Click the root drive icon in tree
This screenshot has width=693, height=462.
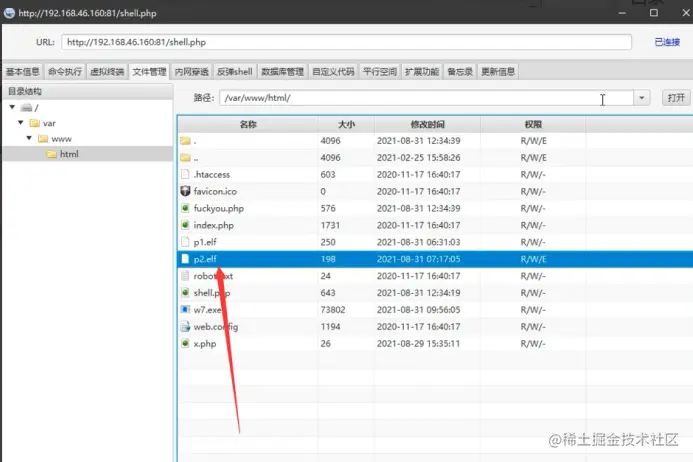26,107
